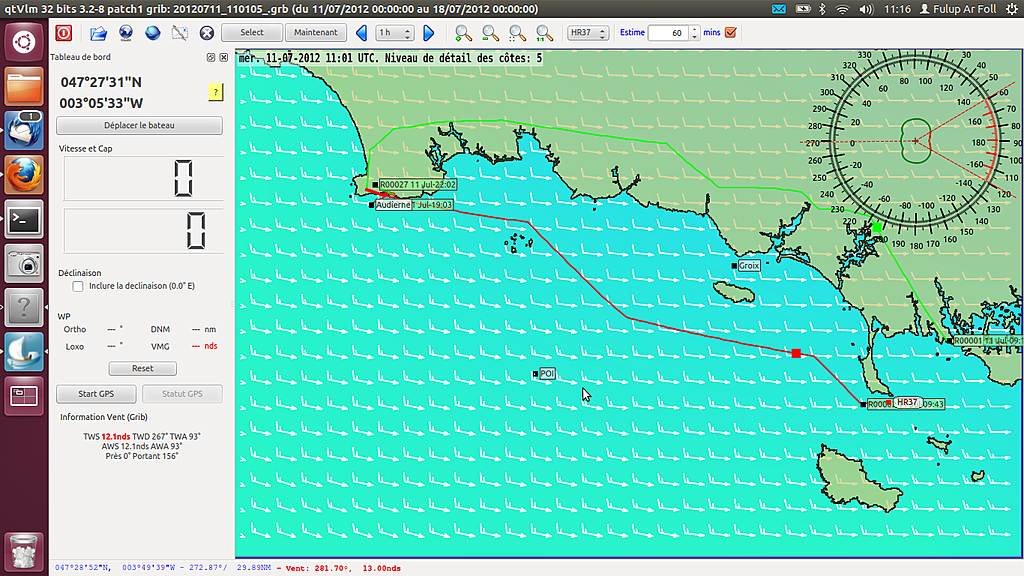Click the status bar Vent 281.70° text
The height and width of the screenshot is (576, 1024).
[338, 568]
